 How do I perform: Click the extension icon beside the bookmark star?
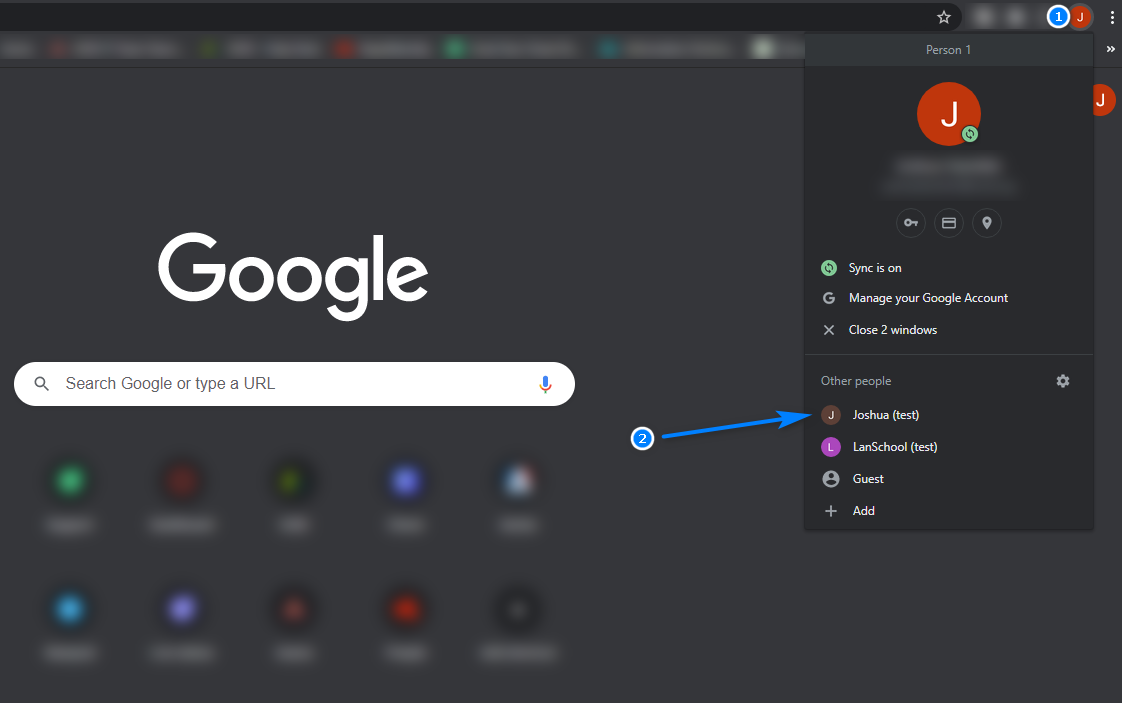[x=981, y=17]
